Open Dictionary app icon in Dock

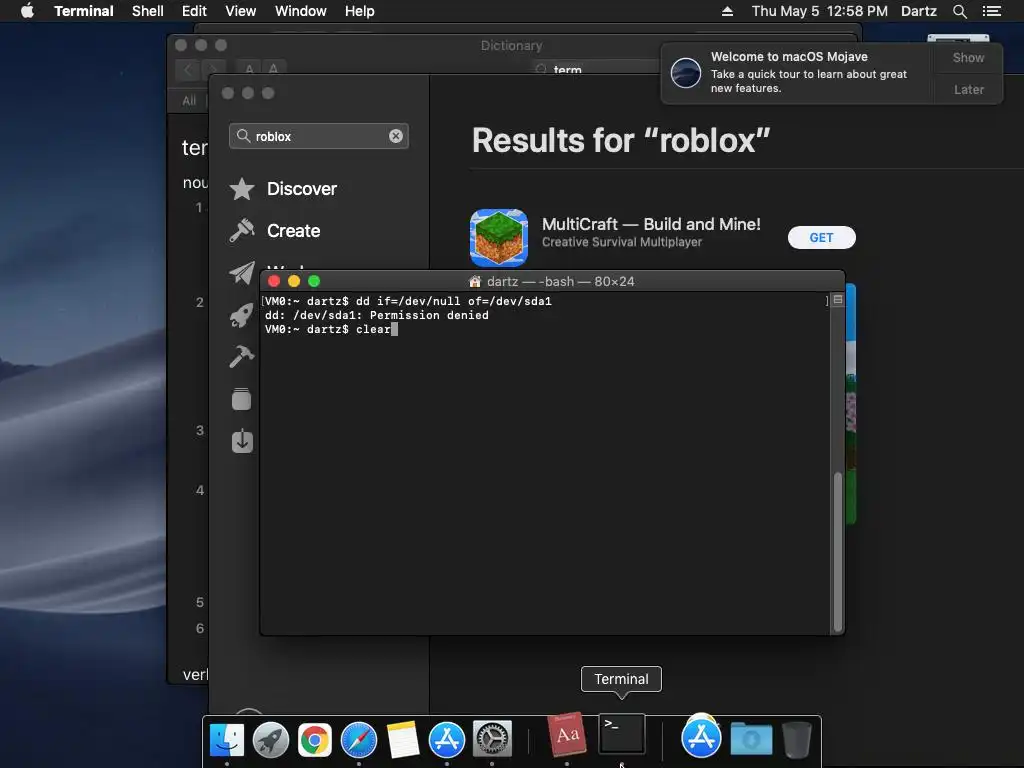(x=566, y=735)
